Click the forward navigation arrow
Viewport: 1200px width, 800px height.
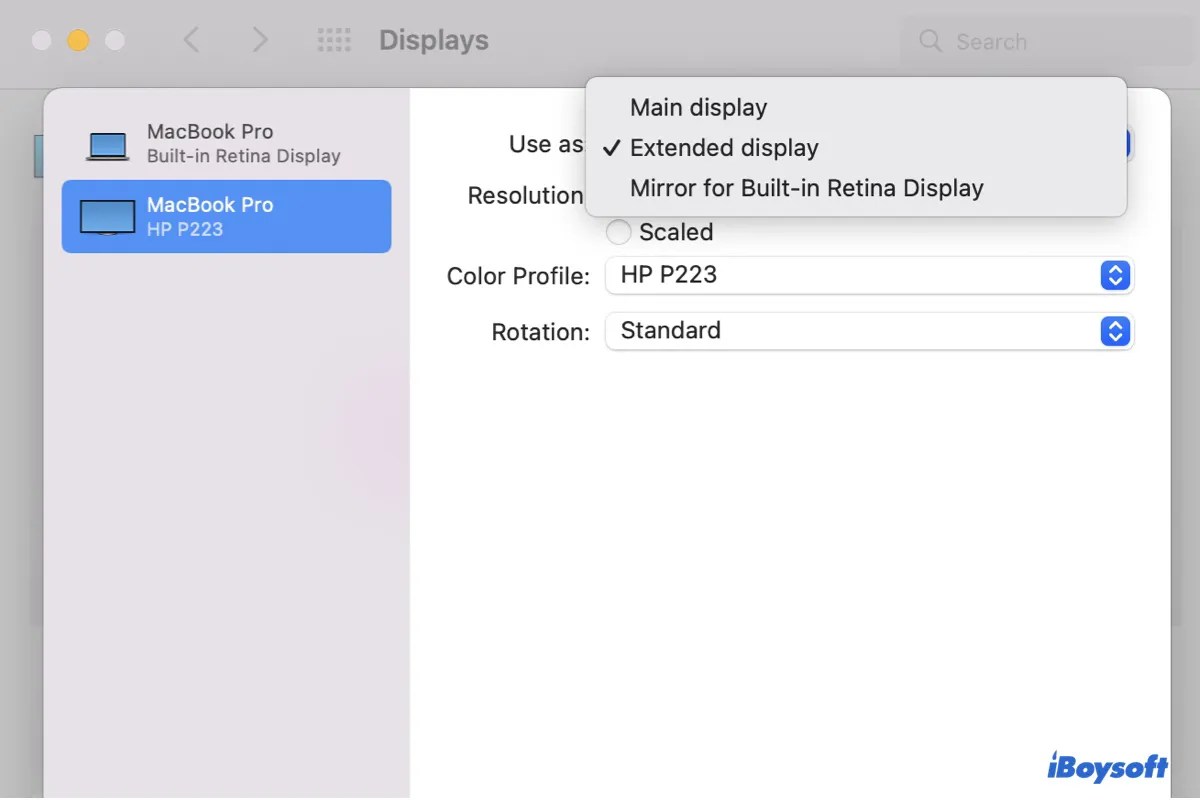259,40
